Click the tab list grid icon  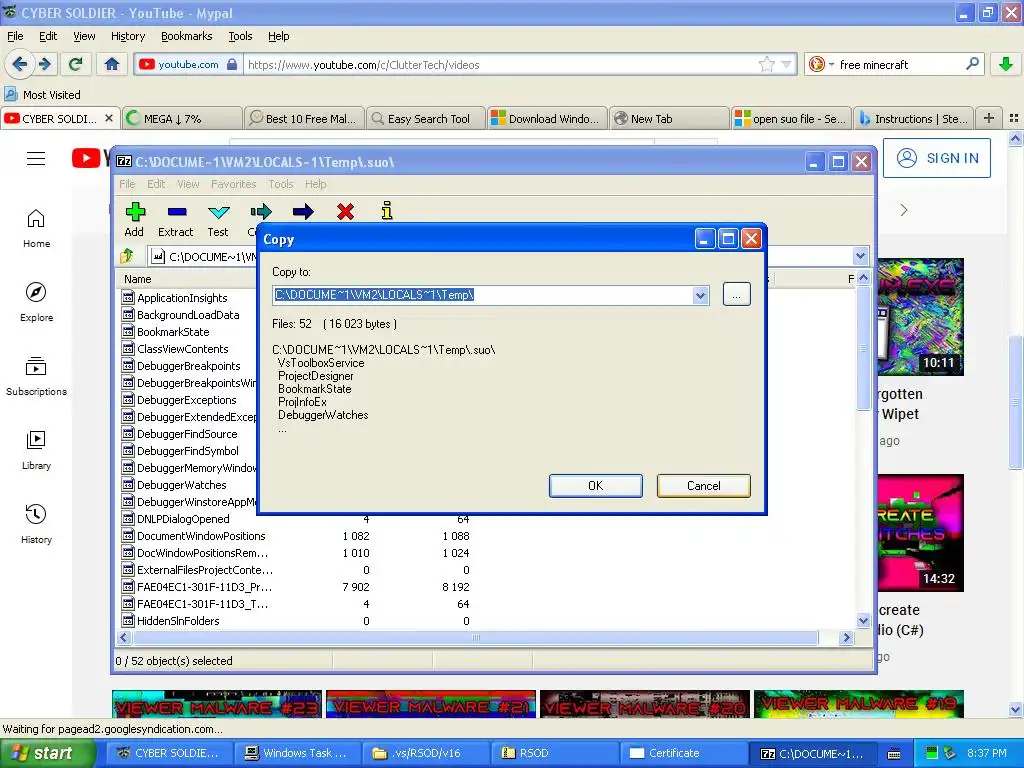pyautogui.click(x=1014, y=118)
